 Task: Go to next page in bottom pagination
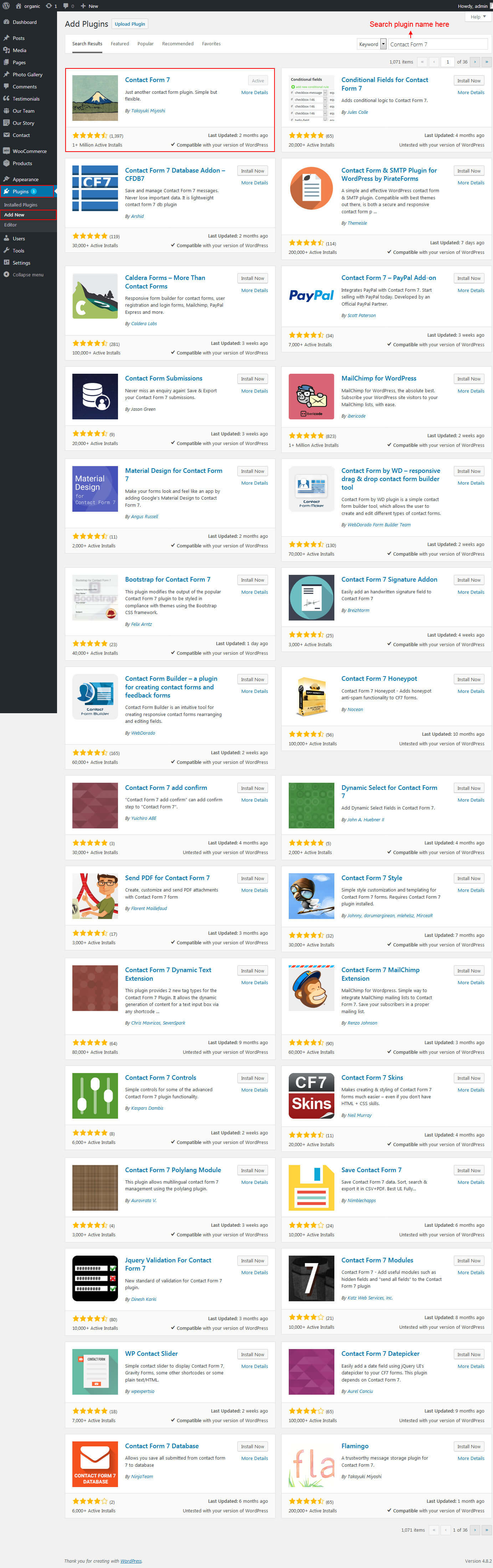(475, 1529)
